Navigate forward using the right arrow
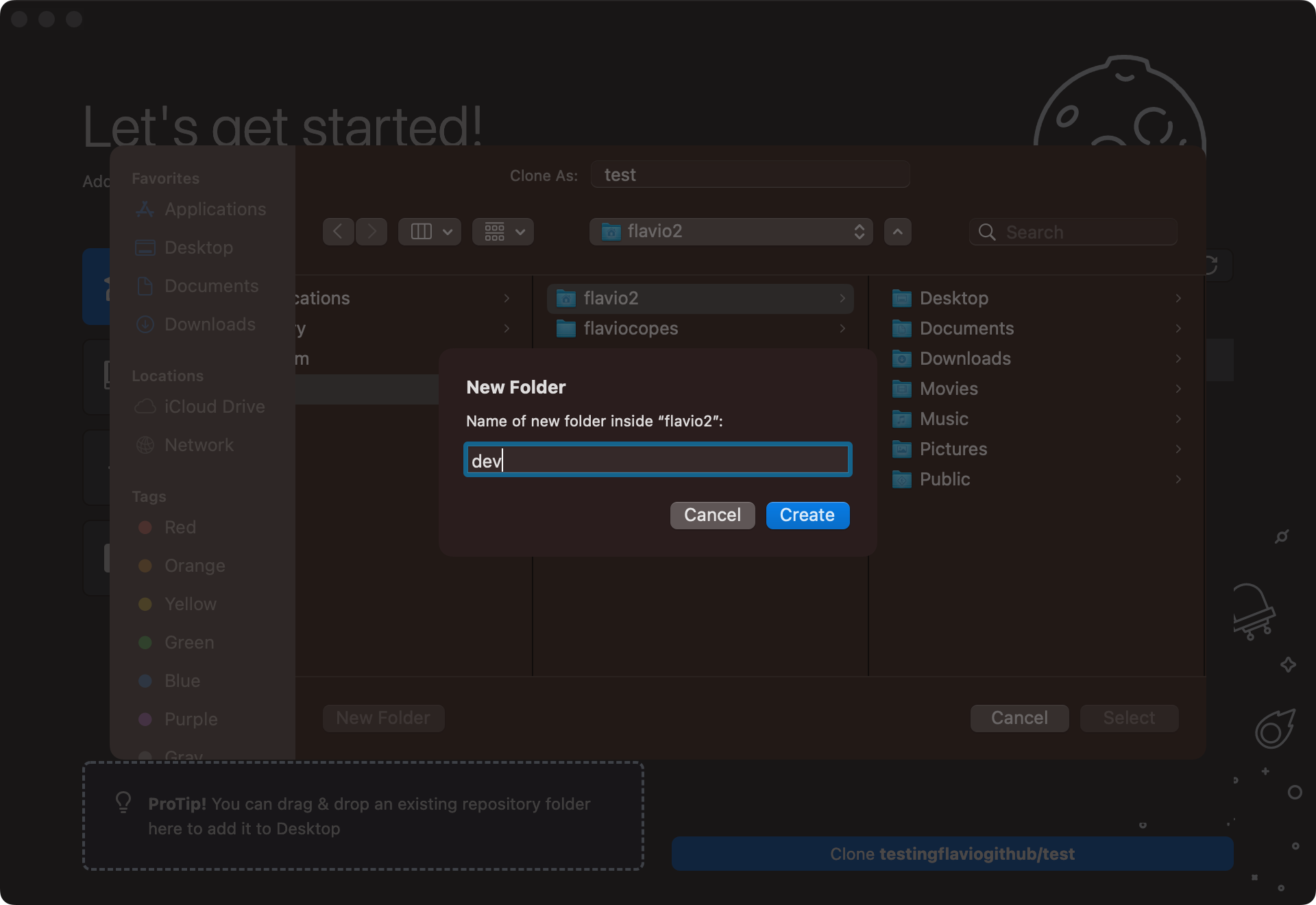This screenshot has height=905, width=1316. pos(371,231)
